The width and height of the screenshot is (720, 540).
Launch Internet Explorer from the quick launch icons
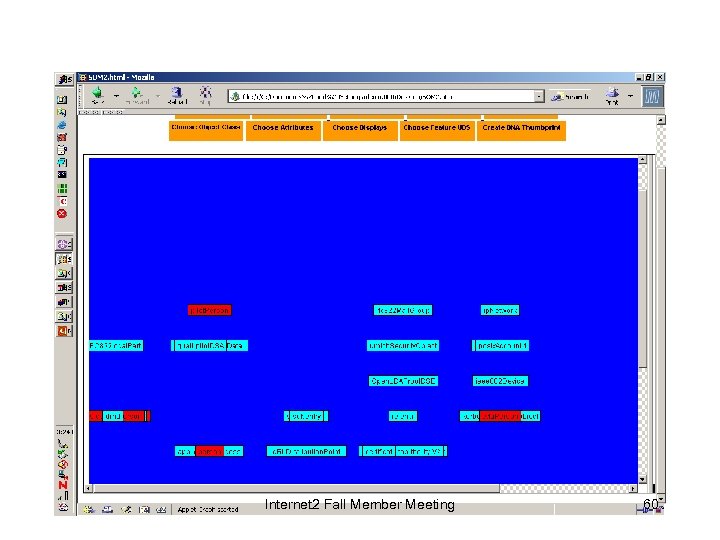click(62, 125)
